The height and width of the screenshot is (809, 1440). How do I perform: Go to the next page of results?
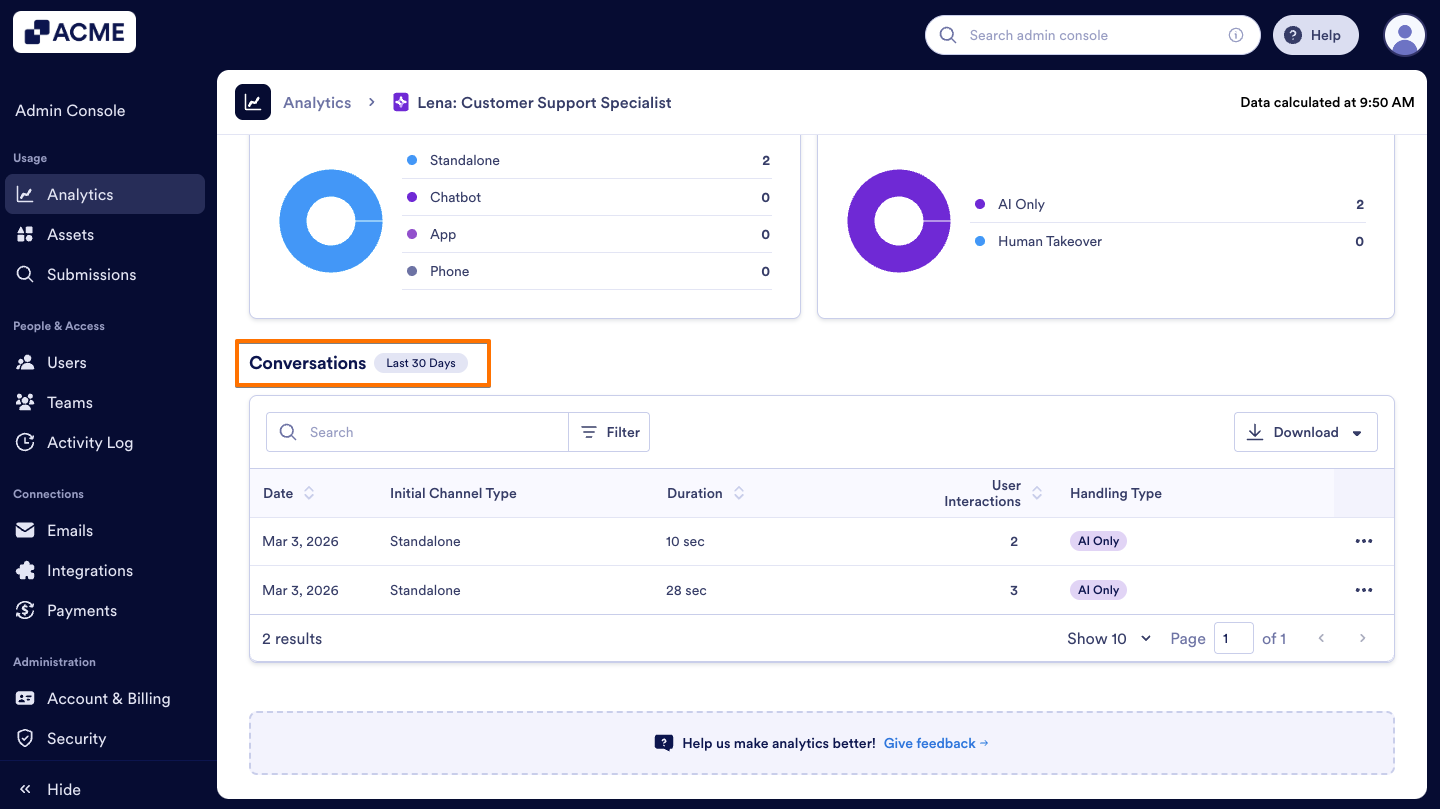coord(1362,638)
